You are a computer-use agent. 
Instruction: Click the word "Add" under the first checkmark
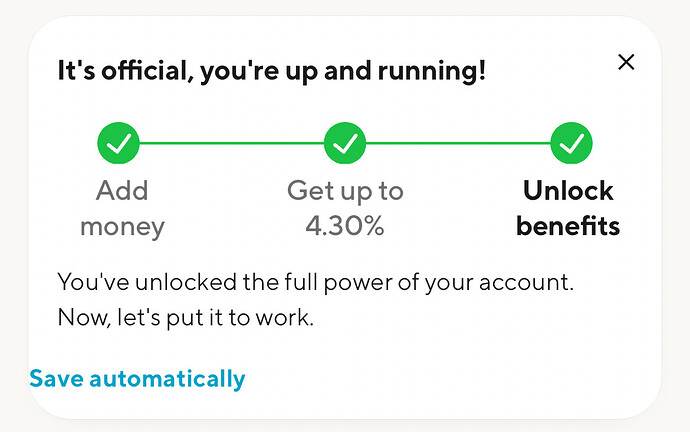coord(122,190)
